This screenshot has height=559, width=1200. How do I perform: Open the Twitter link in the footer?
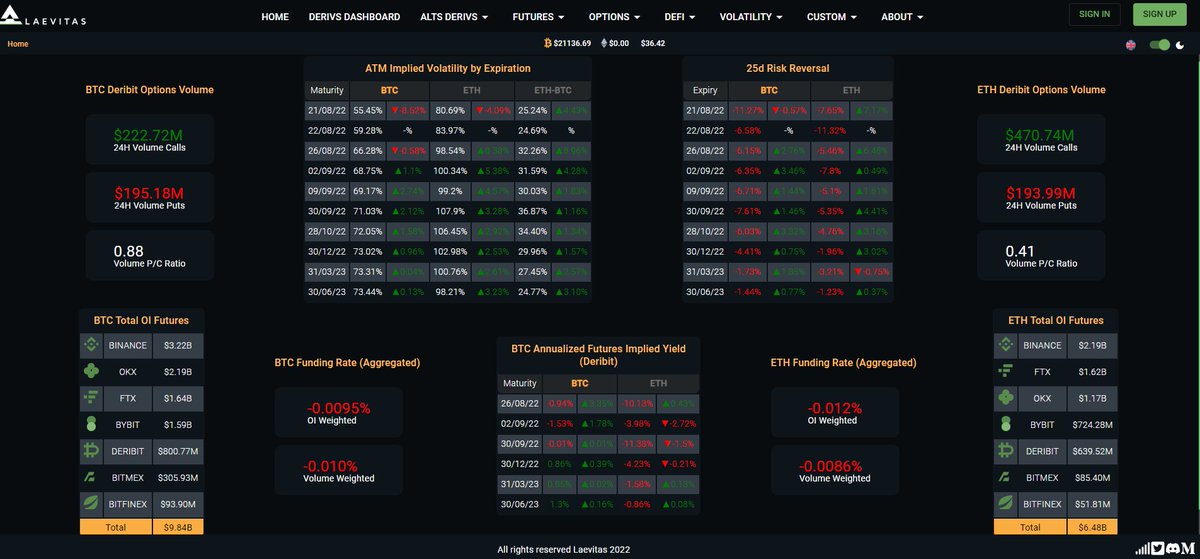(1158, 549)
